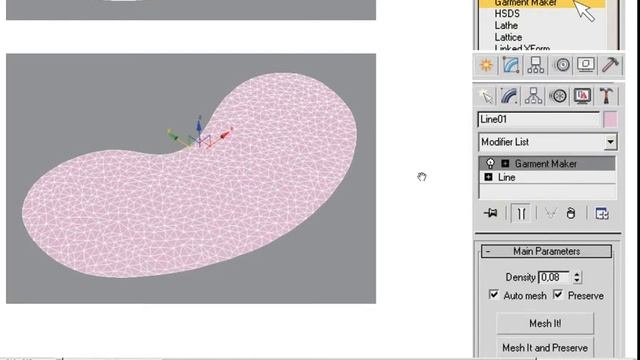This screenshot has width=640, height=360.
Task: Open Utilities hammer in upper icon row
Action: 610,65
